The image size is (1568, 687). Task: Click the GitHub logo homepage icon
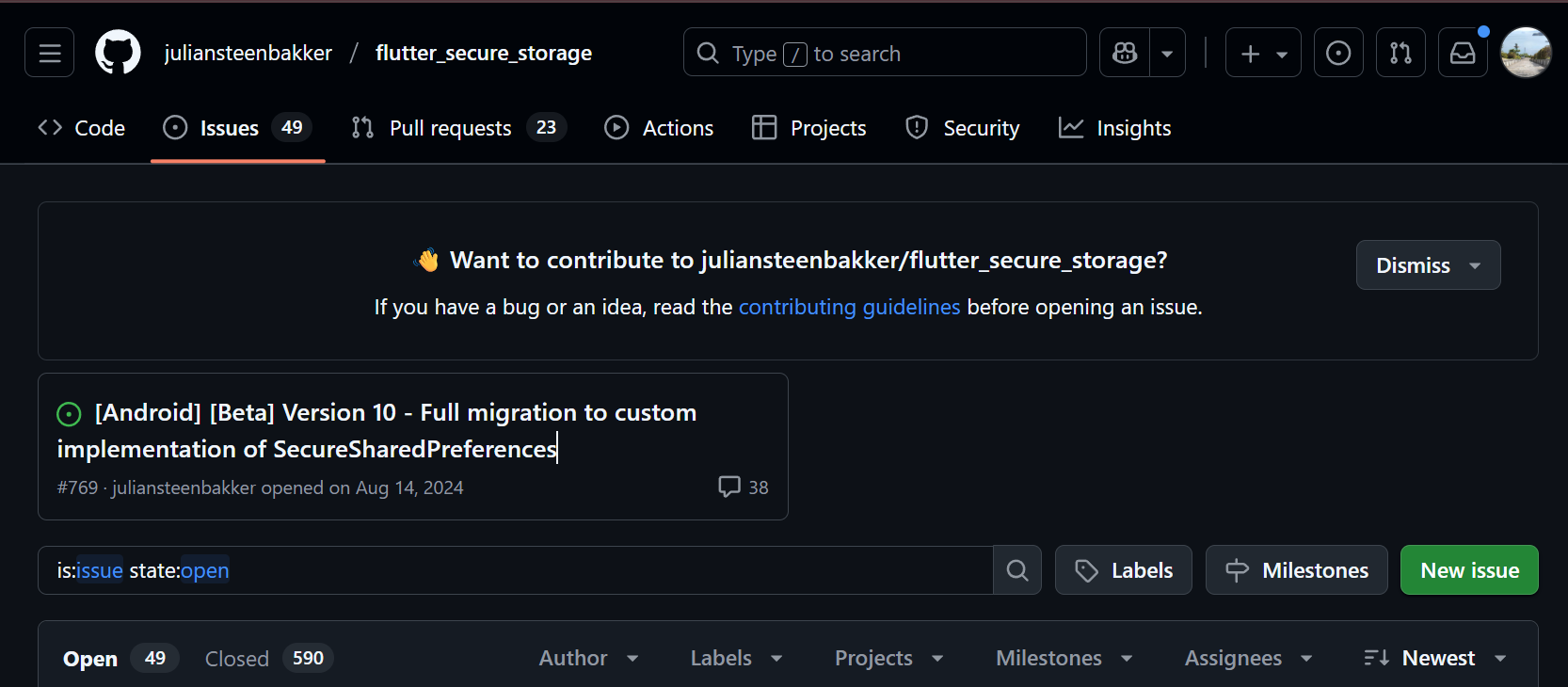(x=118, y=53)
